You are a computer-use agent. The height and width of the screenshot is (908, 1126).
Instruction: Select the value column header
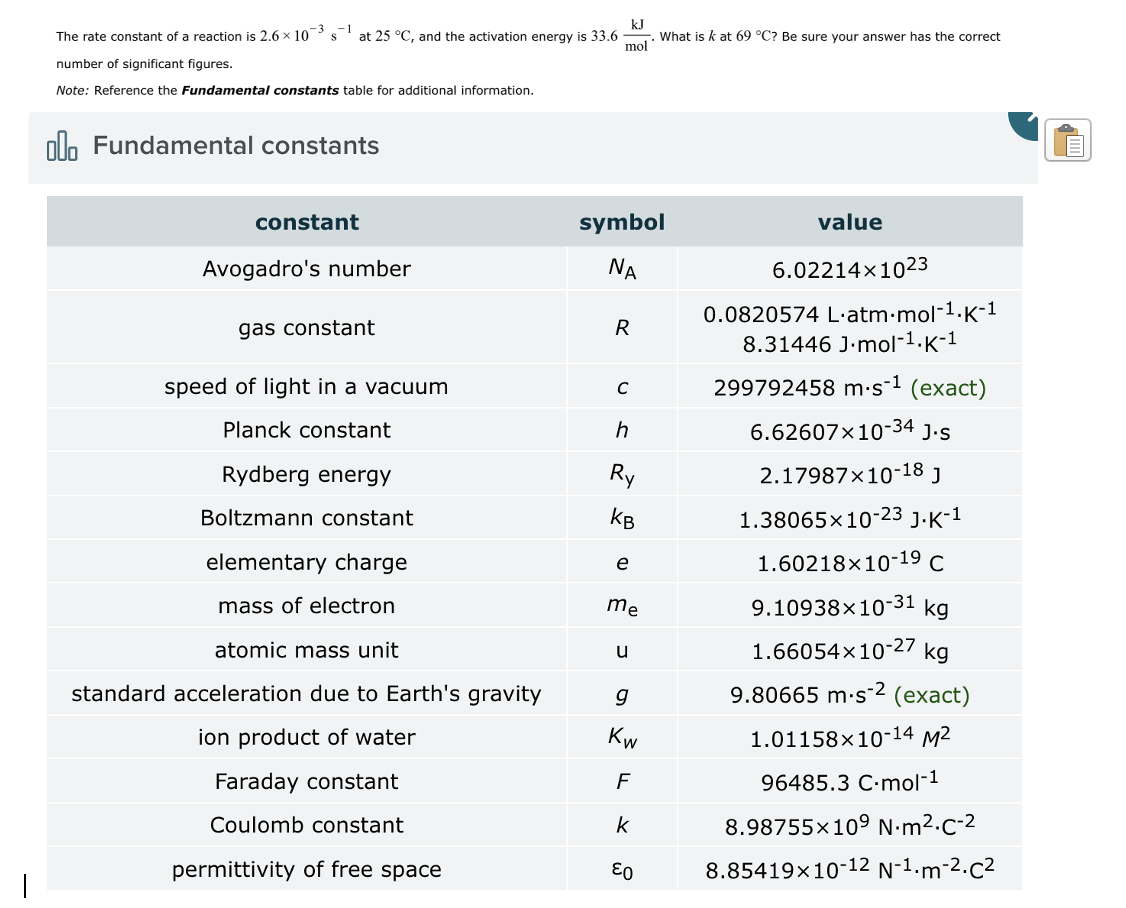point(850,222)
